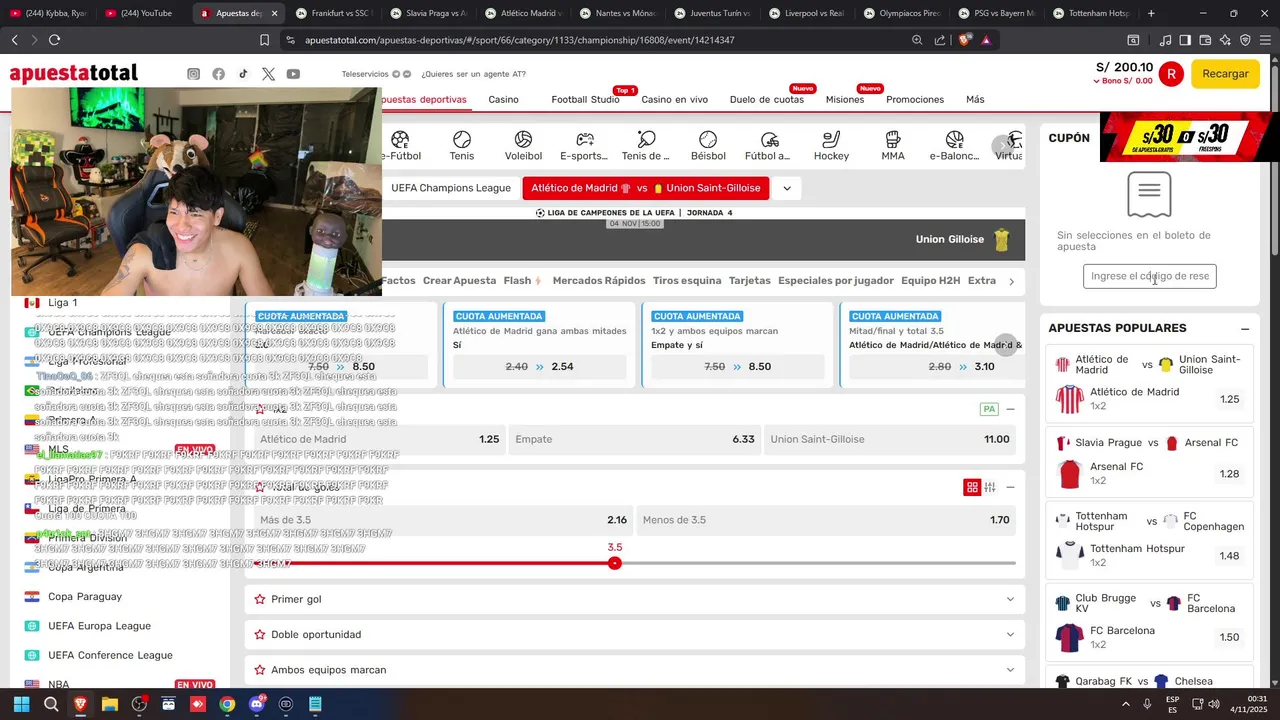
Task: Click the 3.5 goal-line slider handle
Action: [x=615, y=563]
